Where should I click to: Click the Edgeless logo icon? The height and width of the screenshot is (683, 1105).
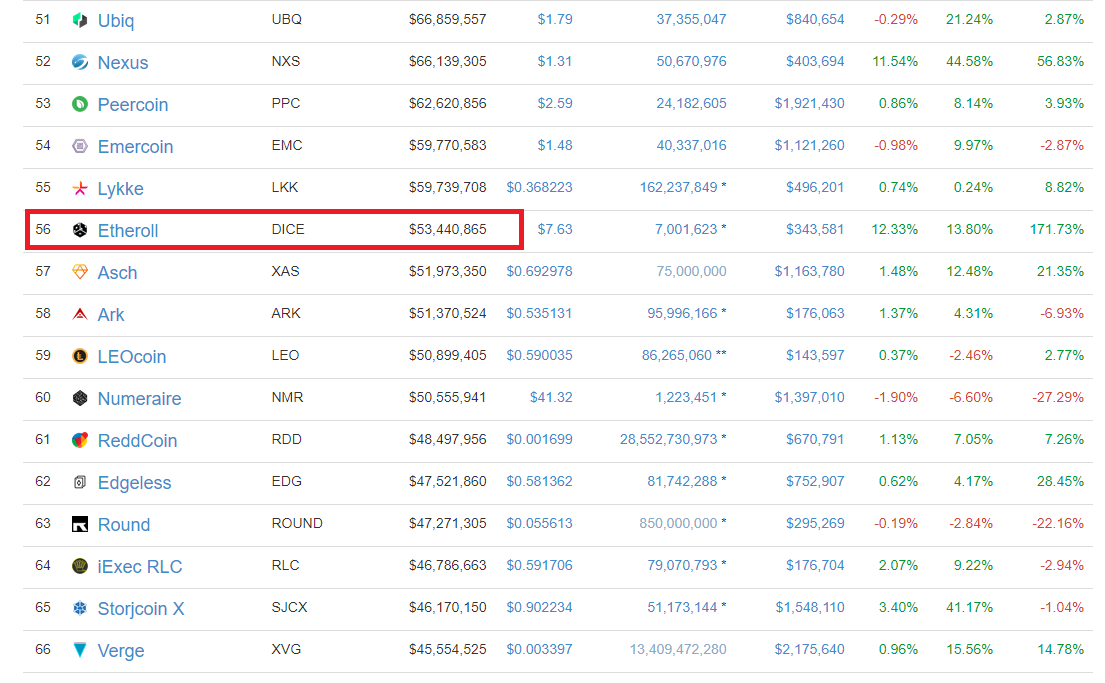[80, 482]
